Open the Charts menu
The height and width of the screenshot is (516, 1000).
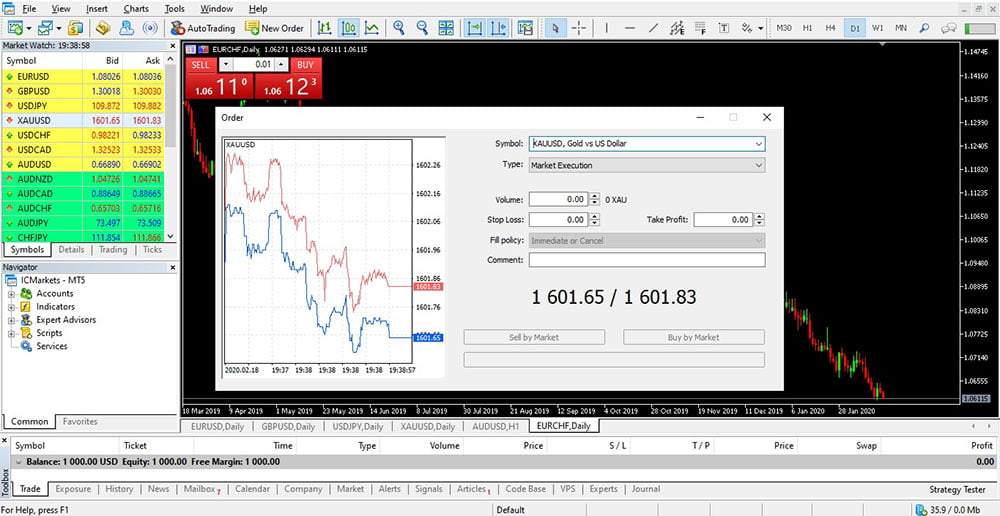click(x=135, y=9)
